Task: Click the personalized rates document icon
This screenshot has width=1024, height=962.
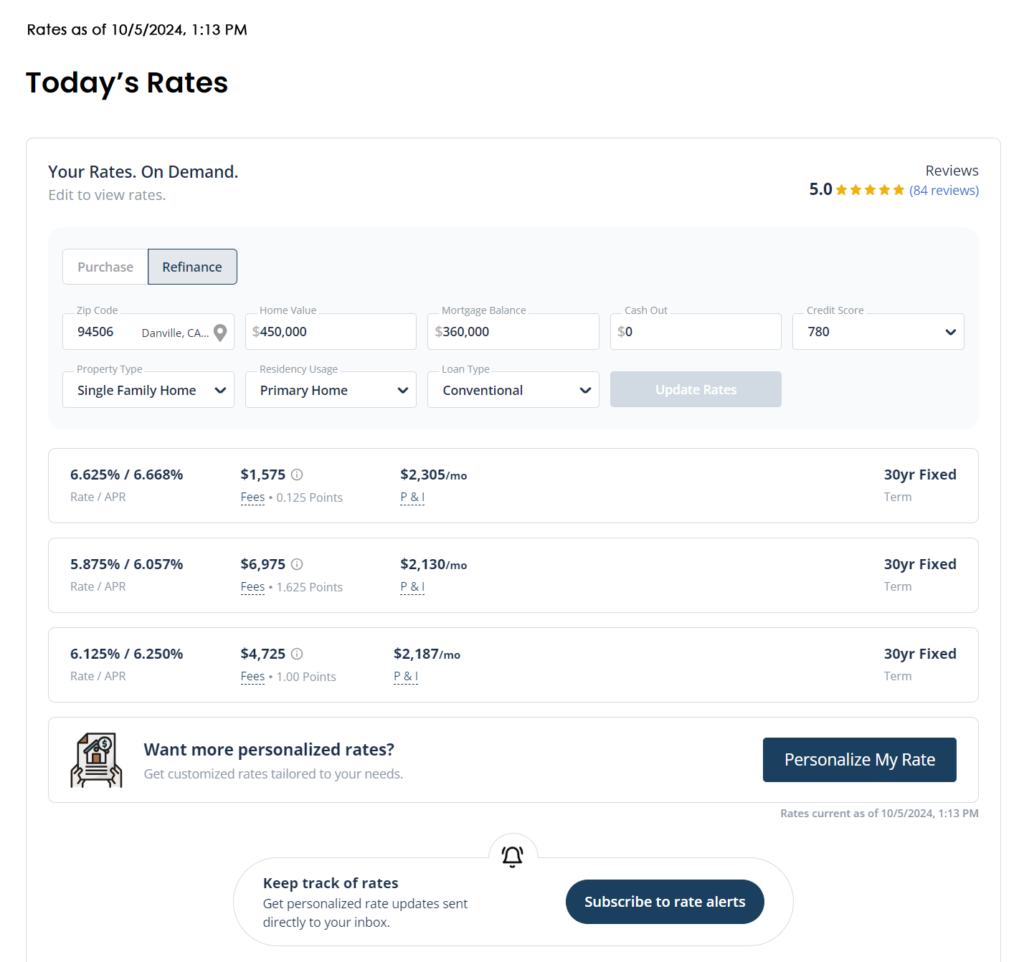Action: point(97,760)
